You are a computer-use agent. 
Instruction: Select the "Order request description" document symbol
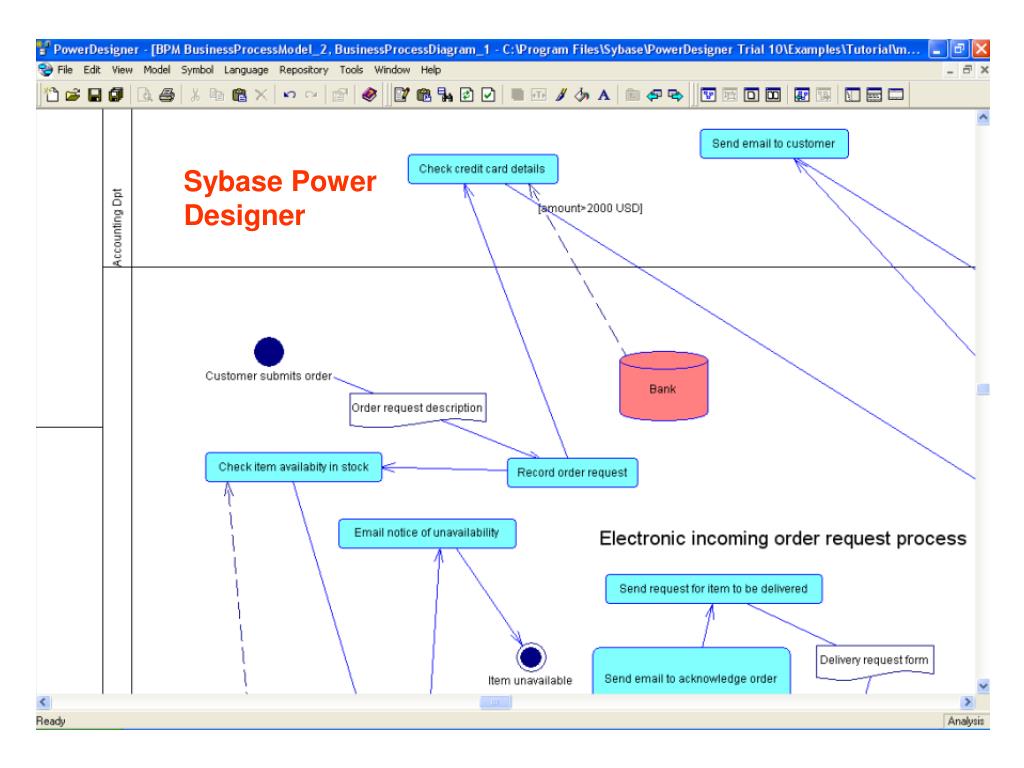coord(418,409)
